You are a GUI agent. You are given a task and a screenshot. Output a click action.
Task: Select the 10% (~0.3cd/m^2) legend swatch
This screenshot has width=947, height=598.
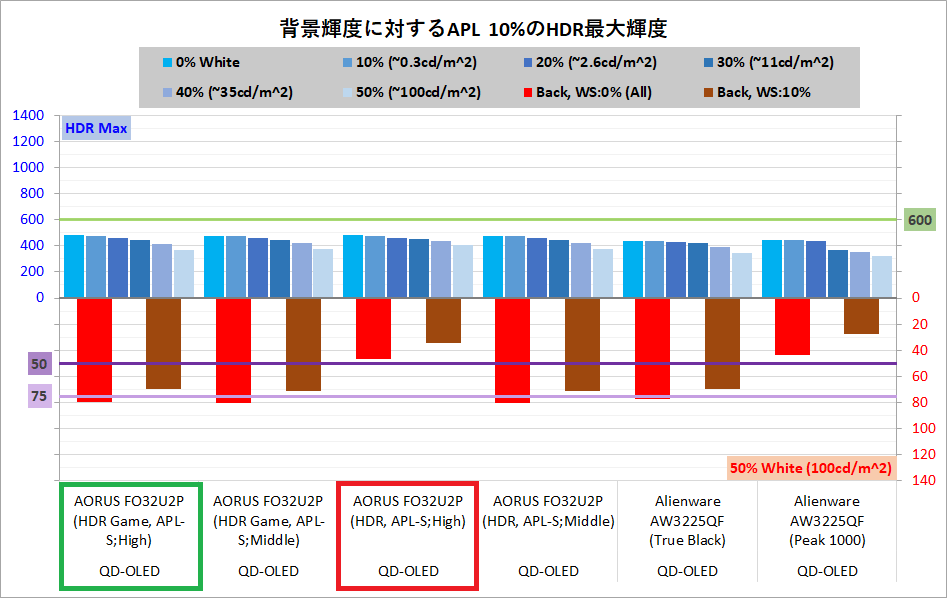(347, 62)
